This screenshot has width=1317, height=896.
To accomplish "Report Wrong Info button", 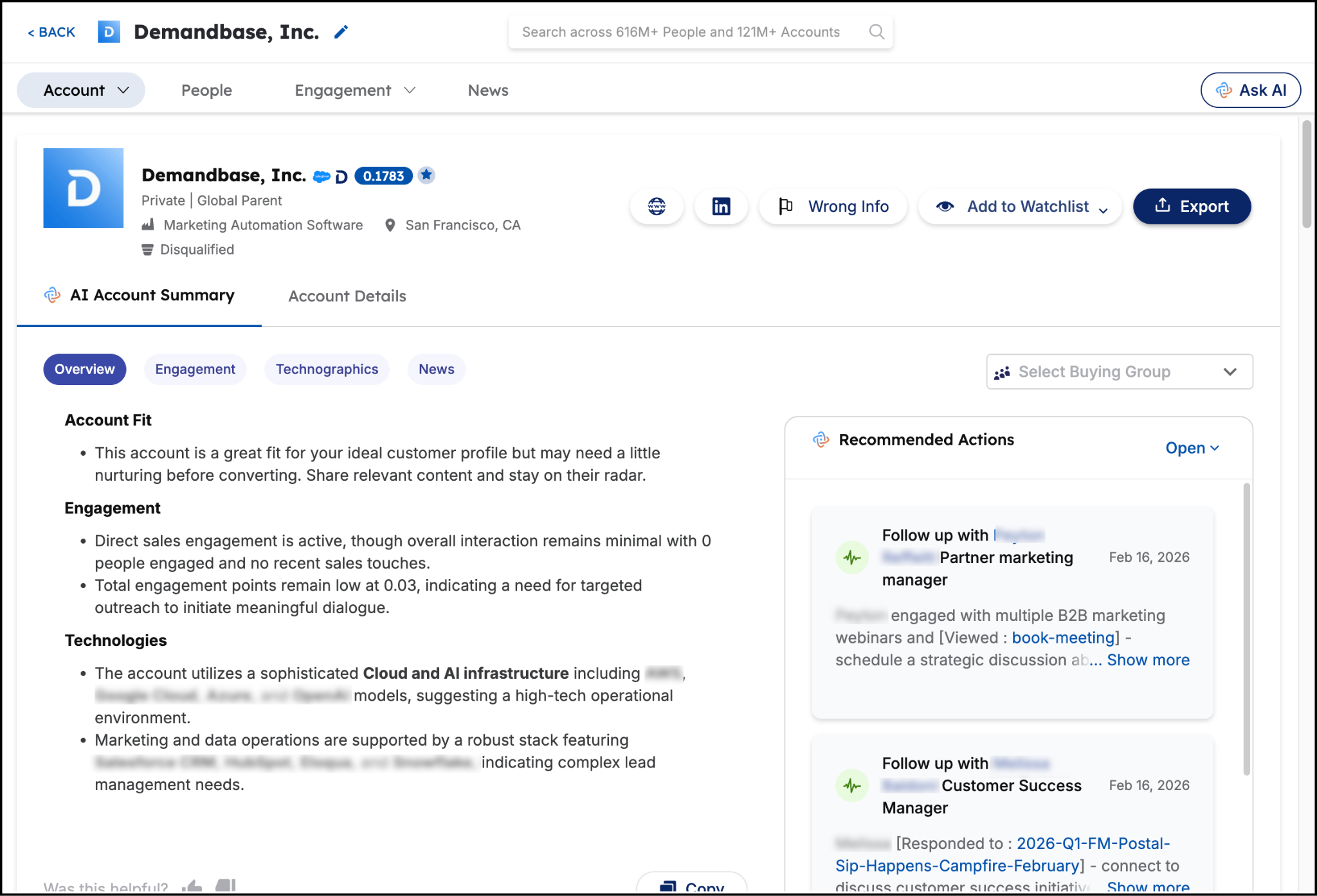I will tap(833, 206).
